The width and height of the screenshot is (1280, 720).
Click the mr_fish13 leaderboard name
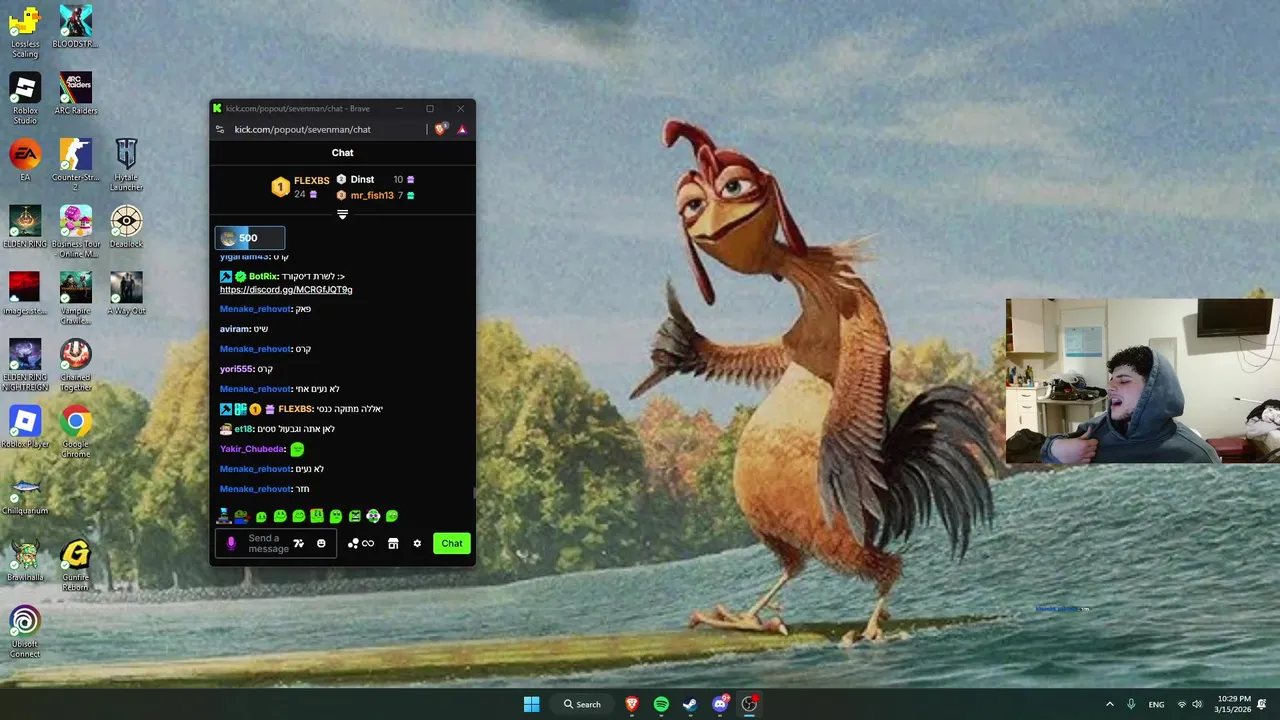[372, 195]
